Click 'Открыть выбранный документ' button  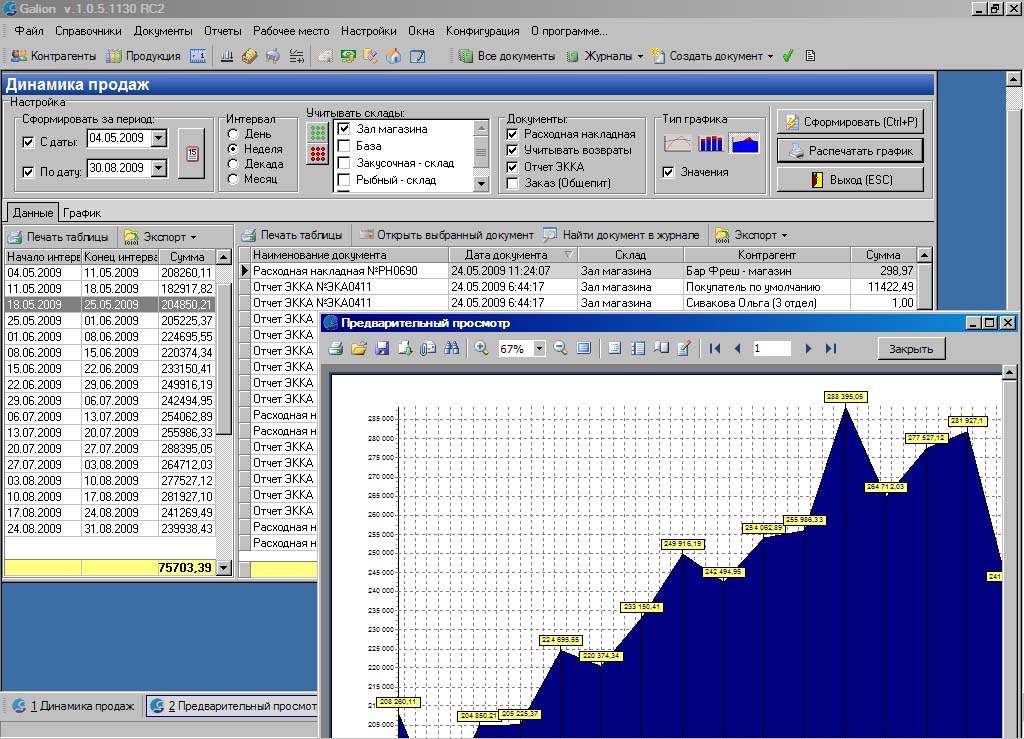pyautogui.click(x=446, y=235)
